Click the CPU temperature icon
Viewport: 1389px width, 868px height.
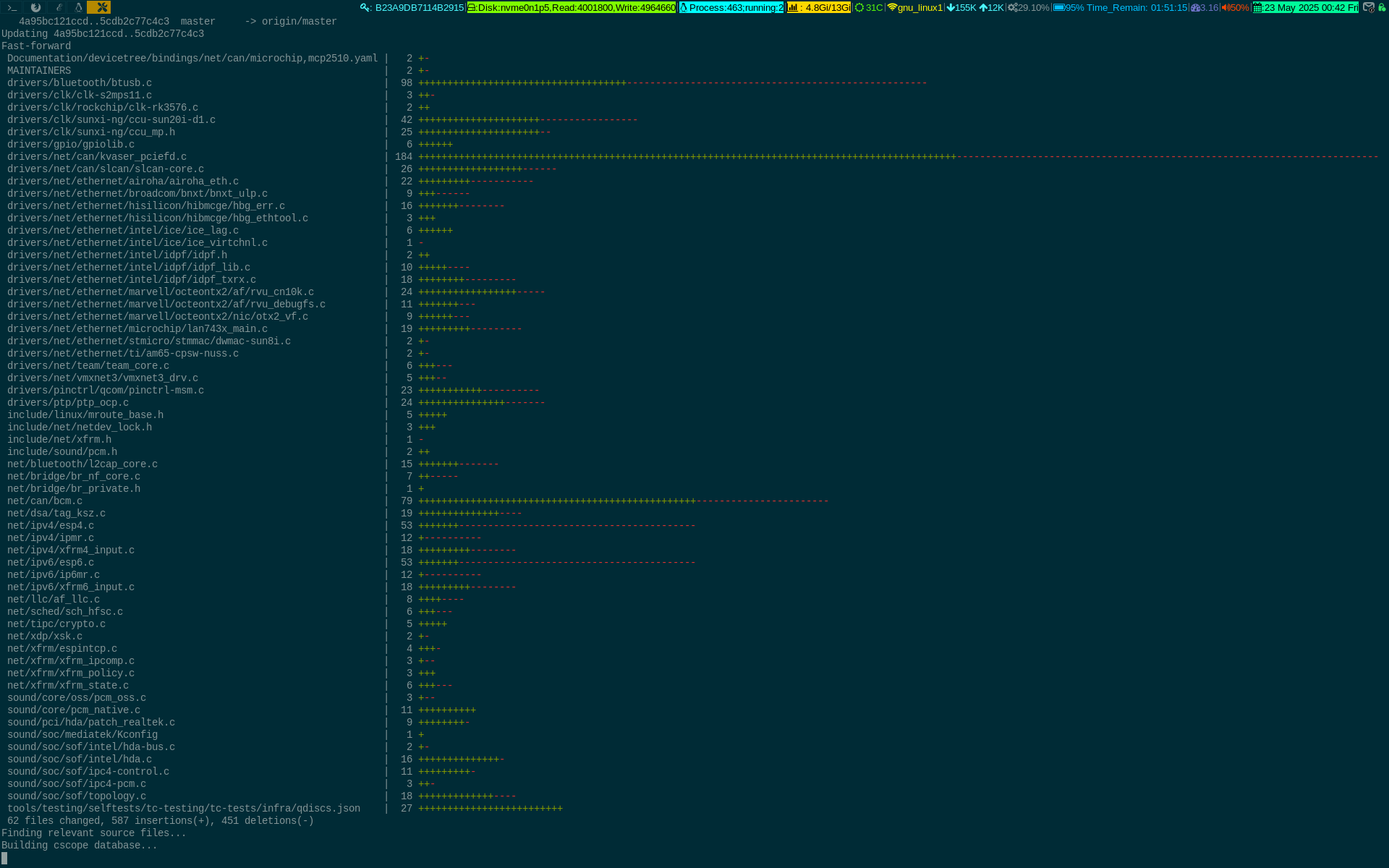coord(859,7)
